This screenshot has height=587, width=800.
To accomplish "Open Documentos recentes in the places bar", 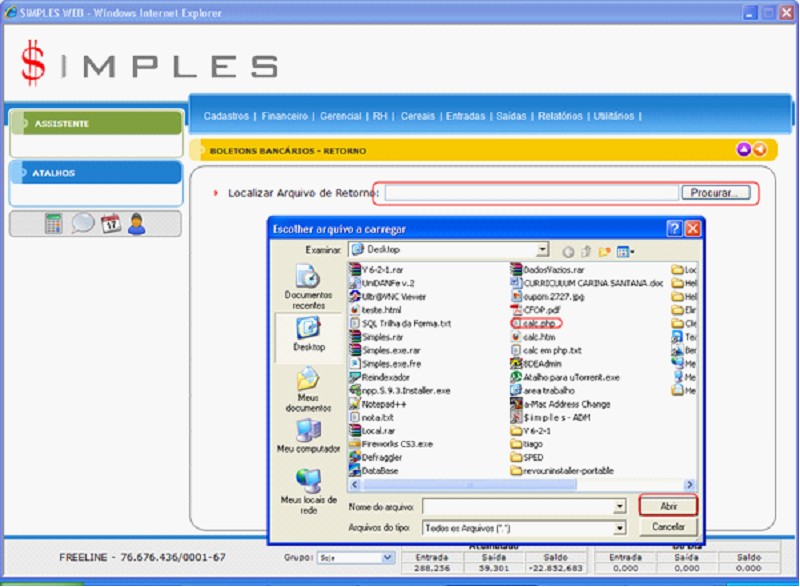I will pyautogui.click(x=308, y=287).
